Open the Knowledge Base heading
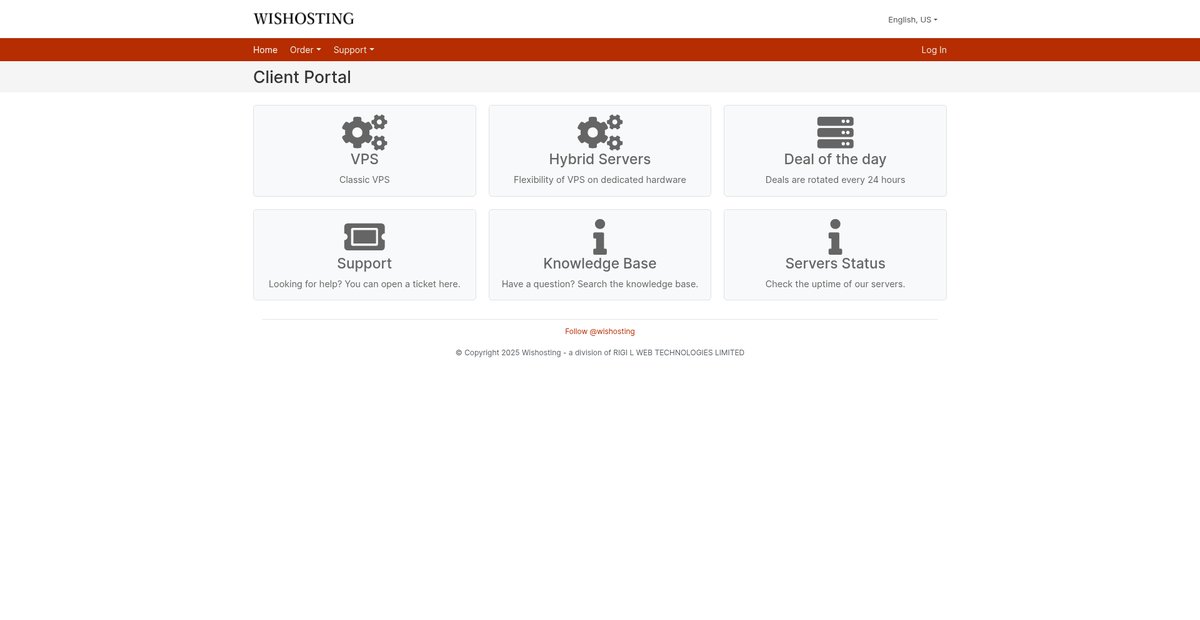Viewport: 1200px width, 620px height. (x=600, y=263)
